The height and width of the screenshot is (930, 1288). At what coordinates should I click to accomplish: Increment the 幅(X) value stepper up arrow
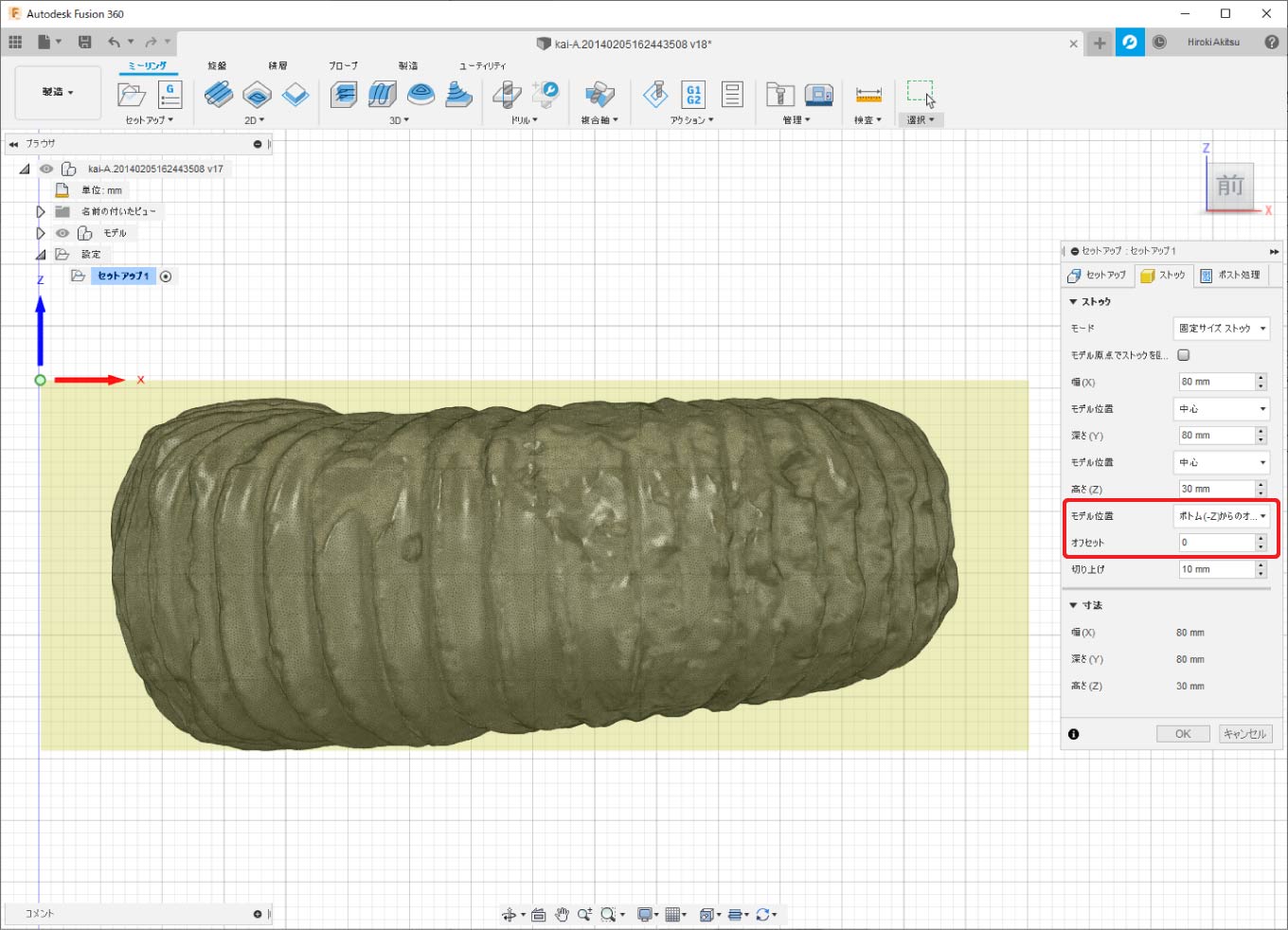1261,378
